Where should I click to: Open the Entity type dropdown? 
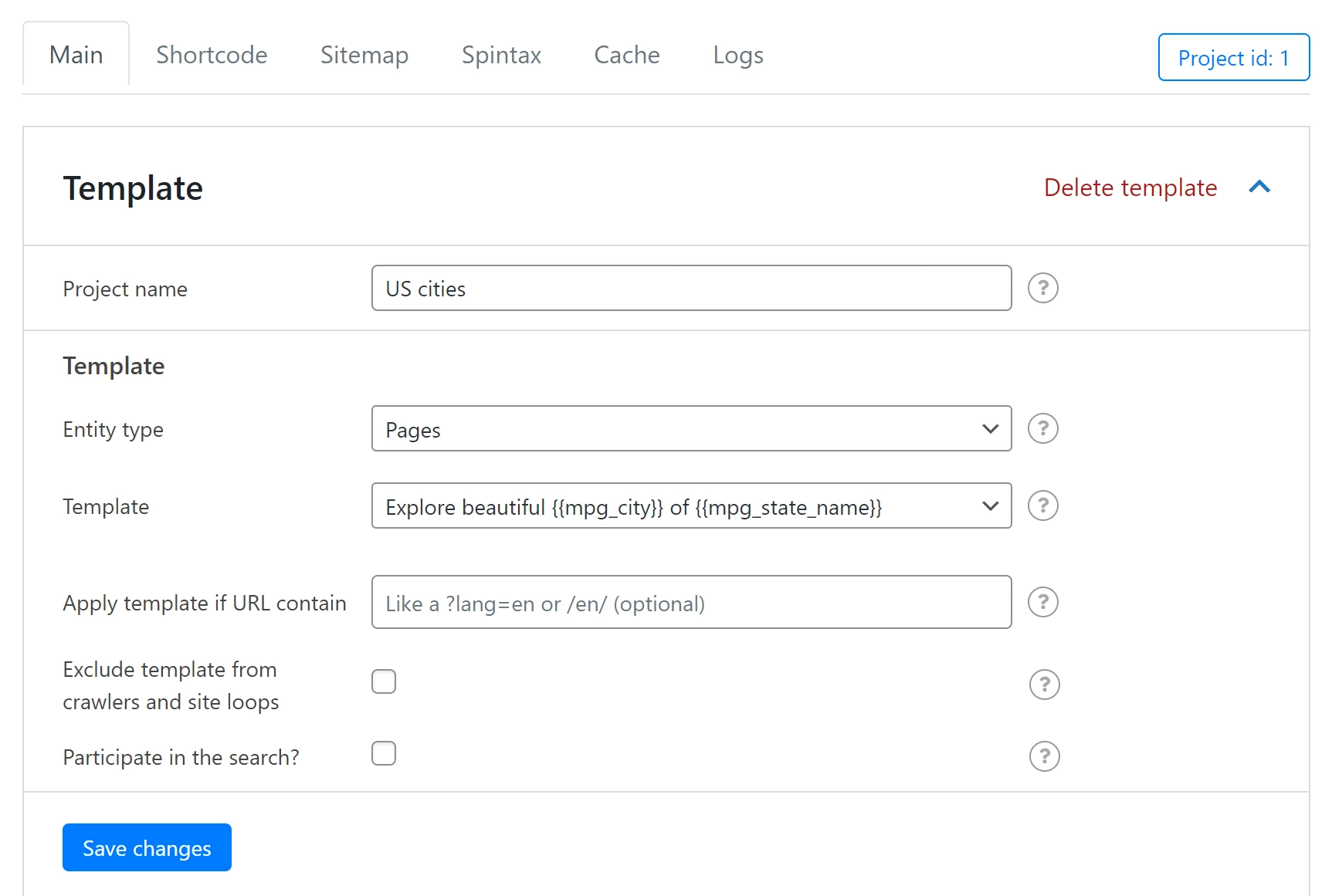(x=691, y=428)
